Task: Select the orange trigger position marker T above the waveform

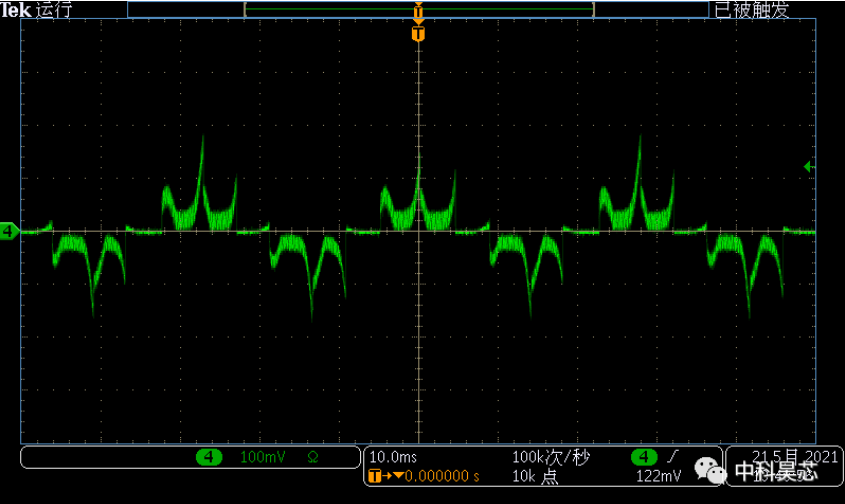Action: (418, 33)
